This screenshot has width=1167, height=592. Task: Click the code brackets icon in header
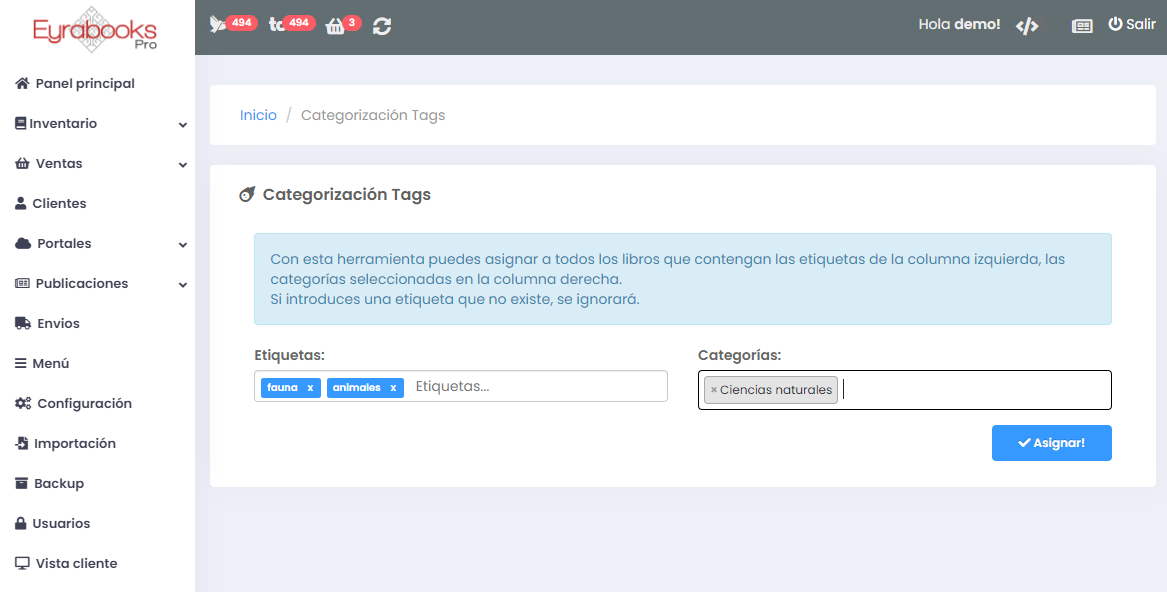pos(1027,26)
